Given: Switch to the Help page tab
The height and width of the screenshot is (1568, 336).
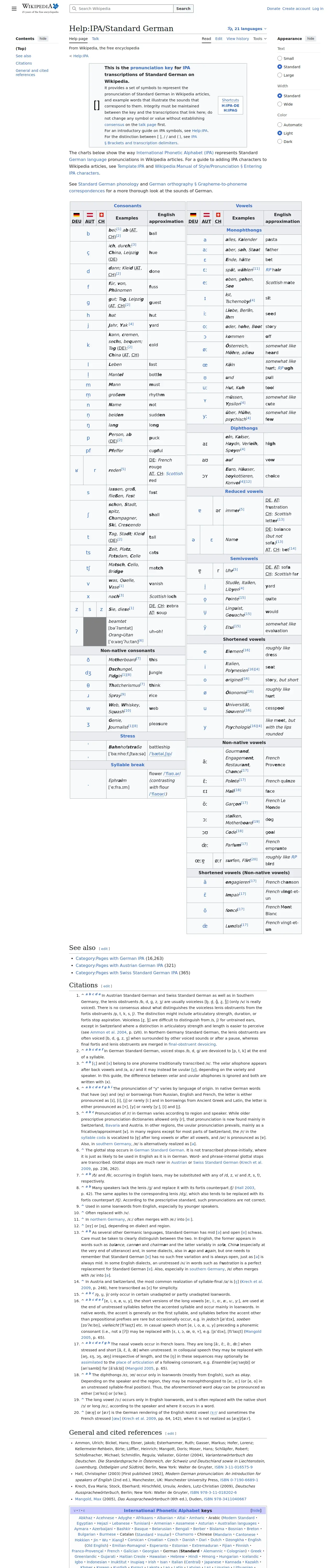Looking at the screenshot, I should pos(78,38).
